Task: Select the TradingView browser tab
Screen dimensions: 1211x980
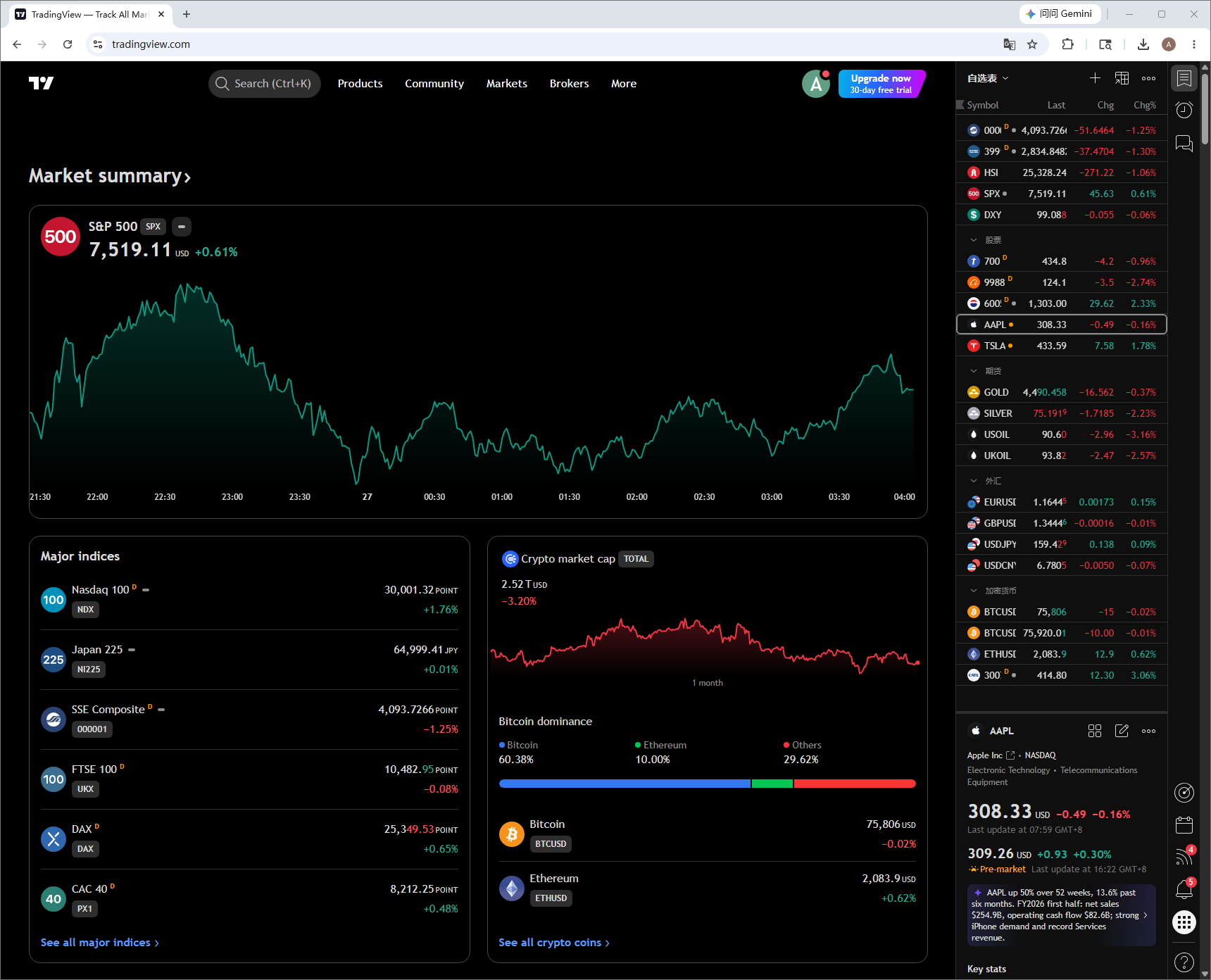Action: [x=90, y=14]
